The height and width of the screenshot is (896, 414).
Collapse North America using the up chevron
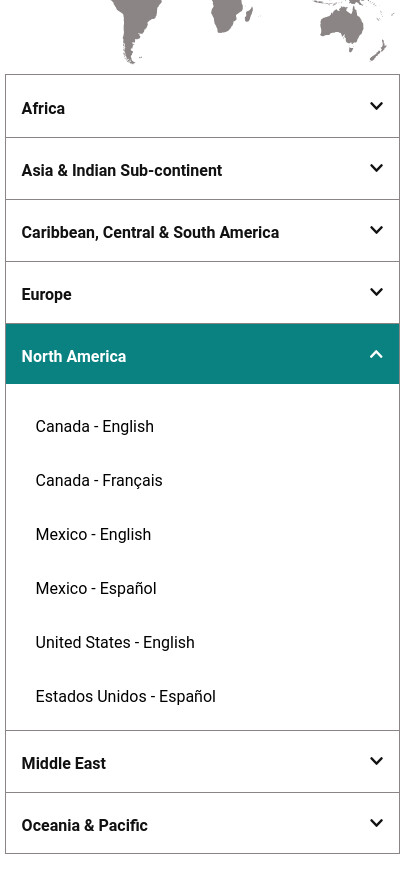(376, 354)
